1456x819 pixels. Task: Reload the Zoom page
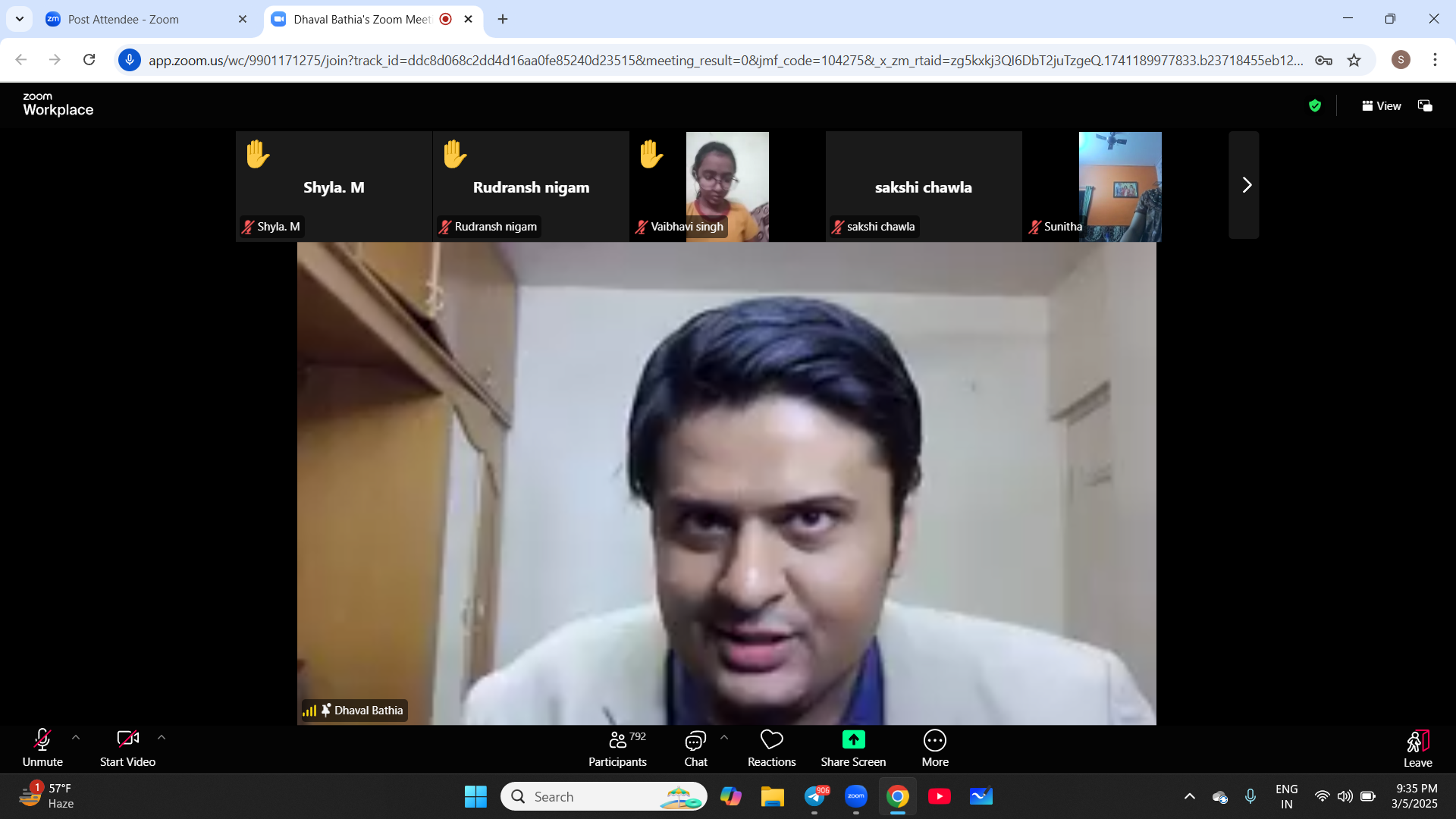click(89, 60)
